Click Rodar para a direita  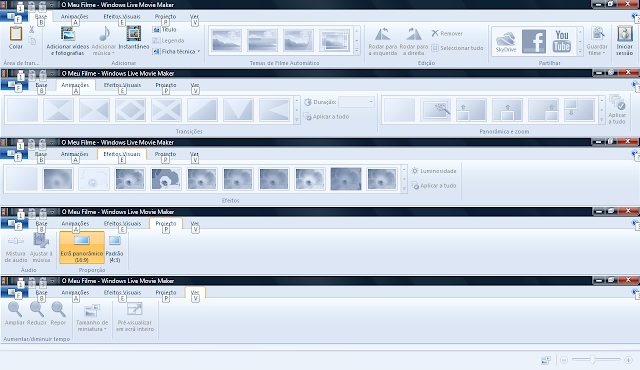pyautogui.click(x=413, y=41)
